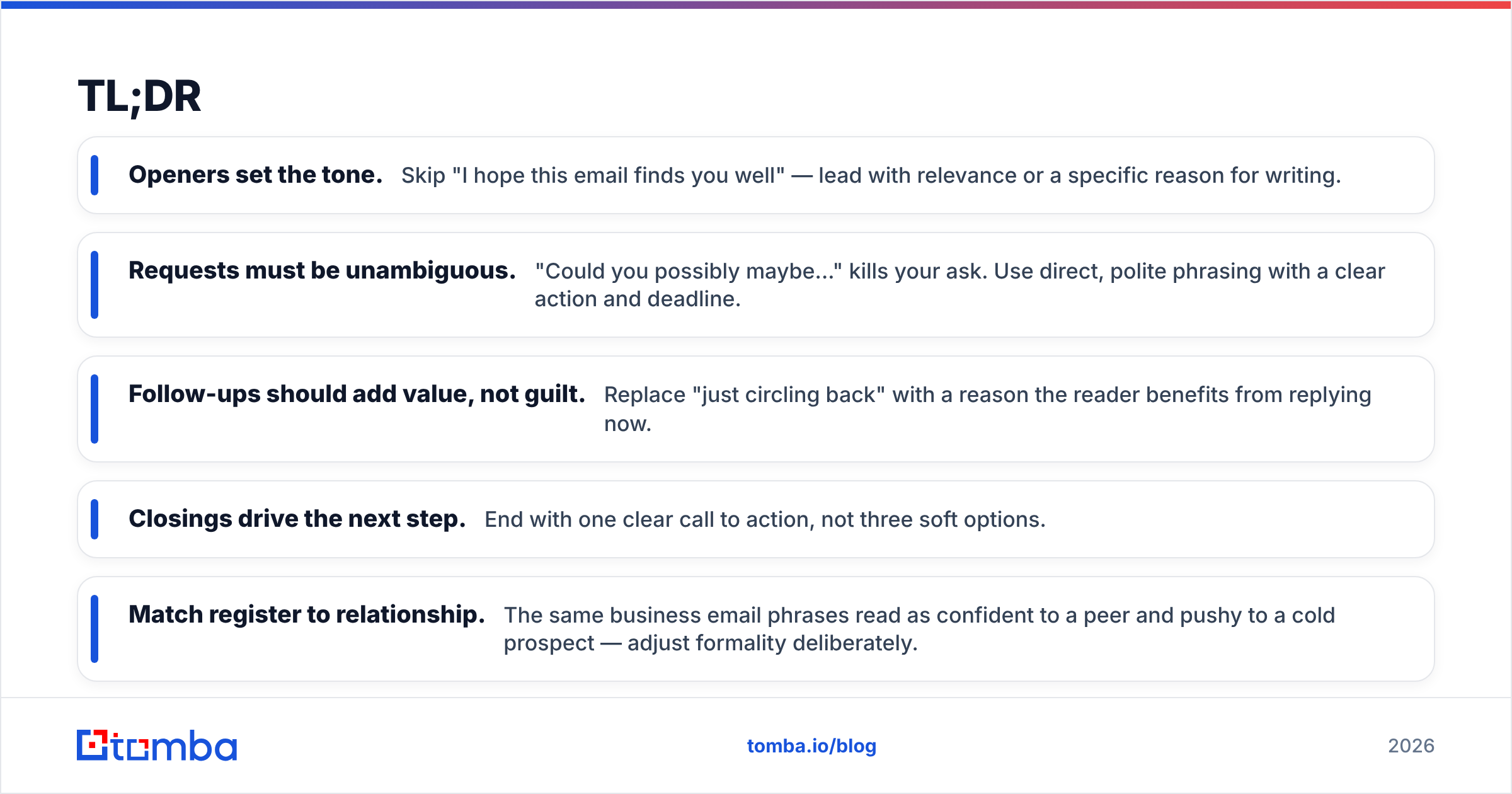Click the blue bar beside Openers card
The width and height of the screenshot is (1512, 794).
94,175
